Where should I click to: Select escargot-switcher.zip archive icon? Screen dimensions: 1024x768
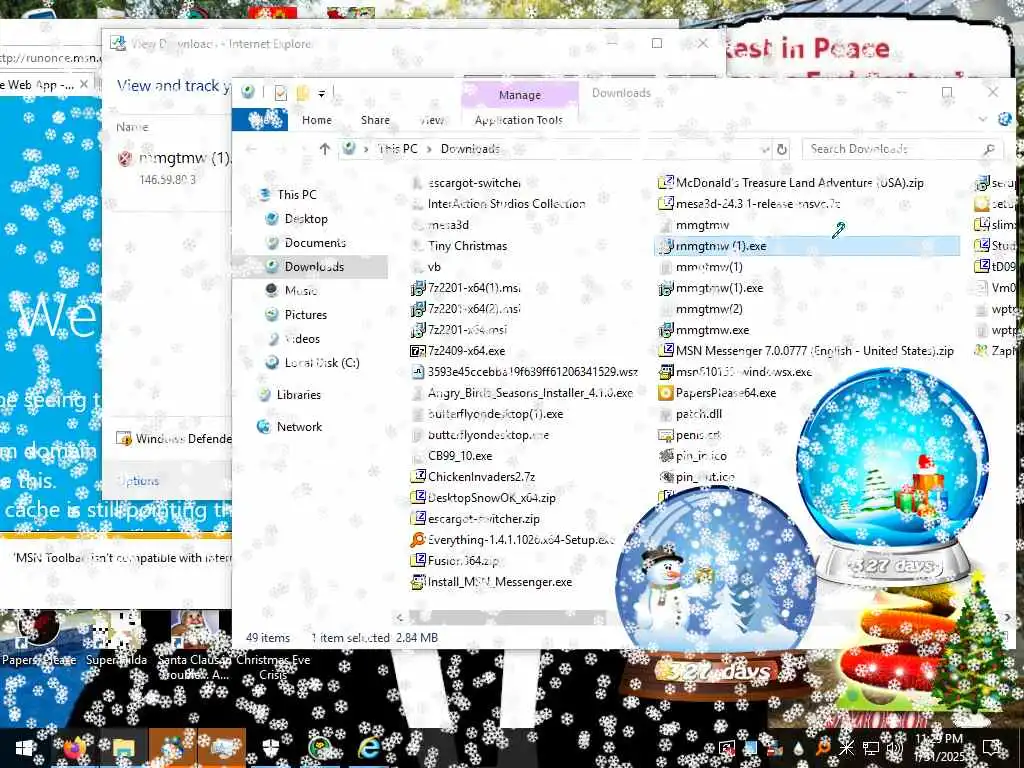coord(417,519)
